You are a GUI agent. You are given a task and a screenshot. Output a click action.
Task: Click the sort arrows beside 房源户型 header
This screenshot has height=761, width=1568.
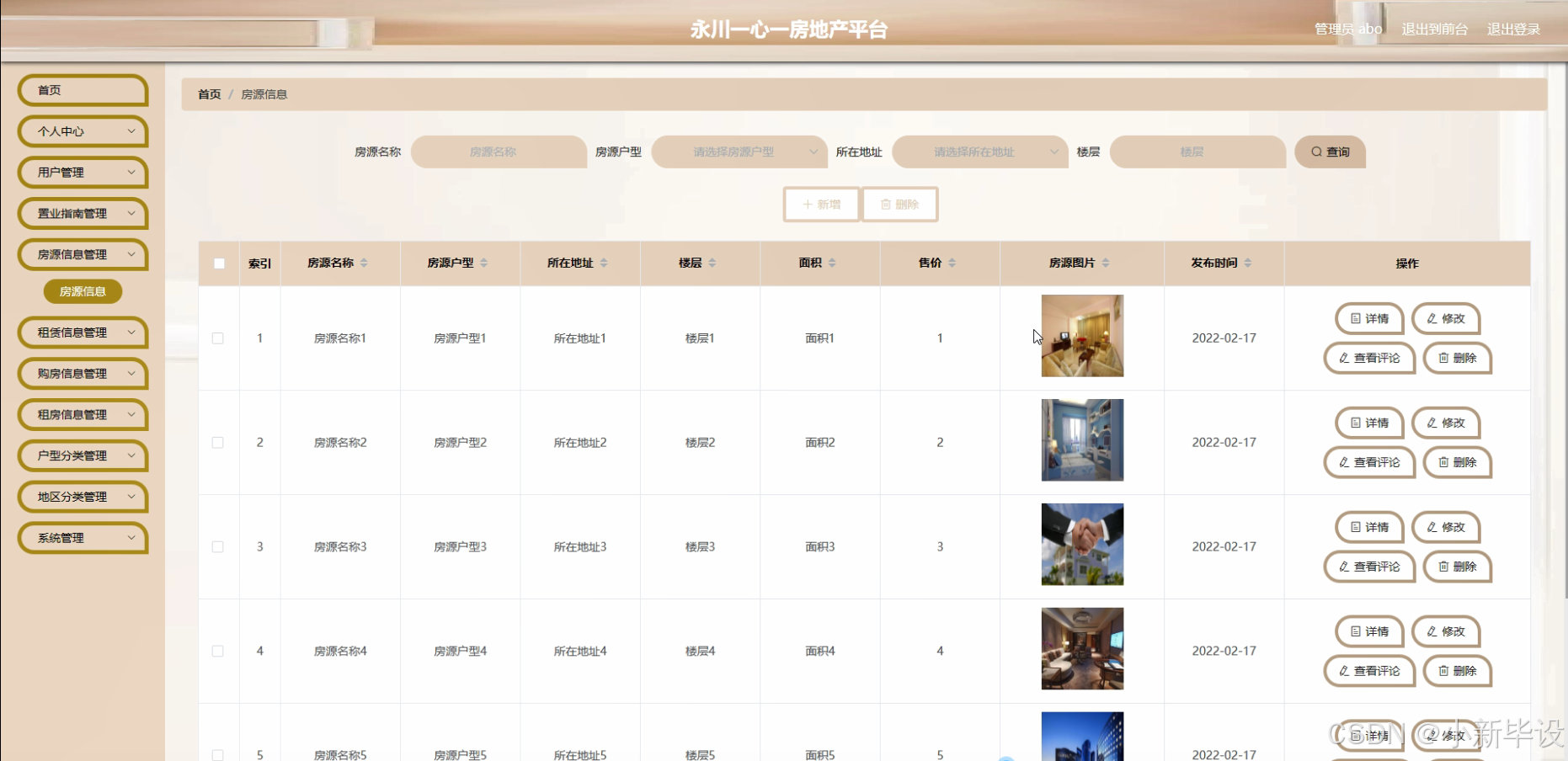click(x=484, y=263)
